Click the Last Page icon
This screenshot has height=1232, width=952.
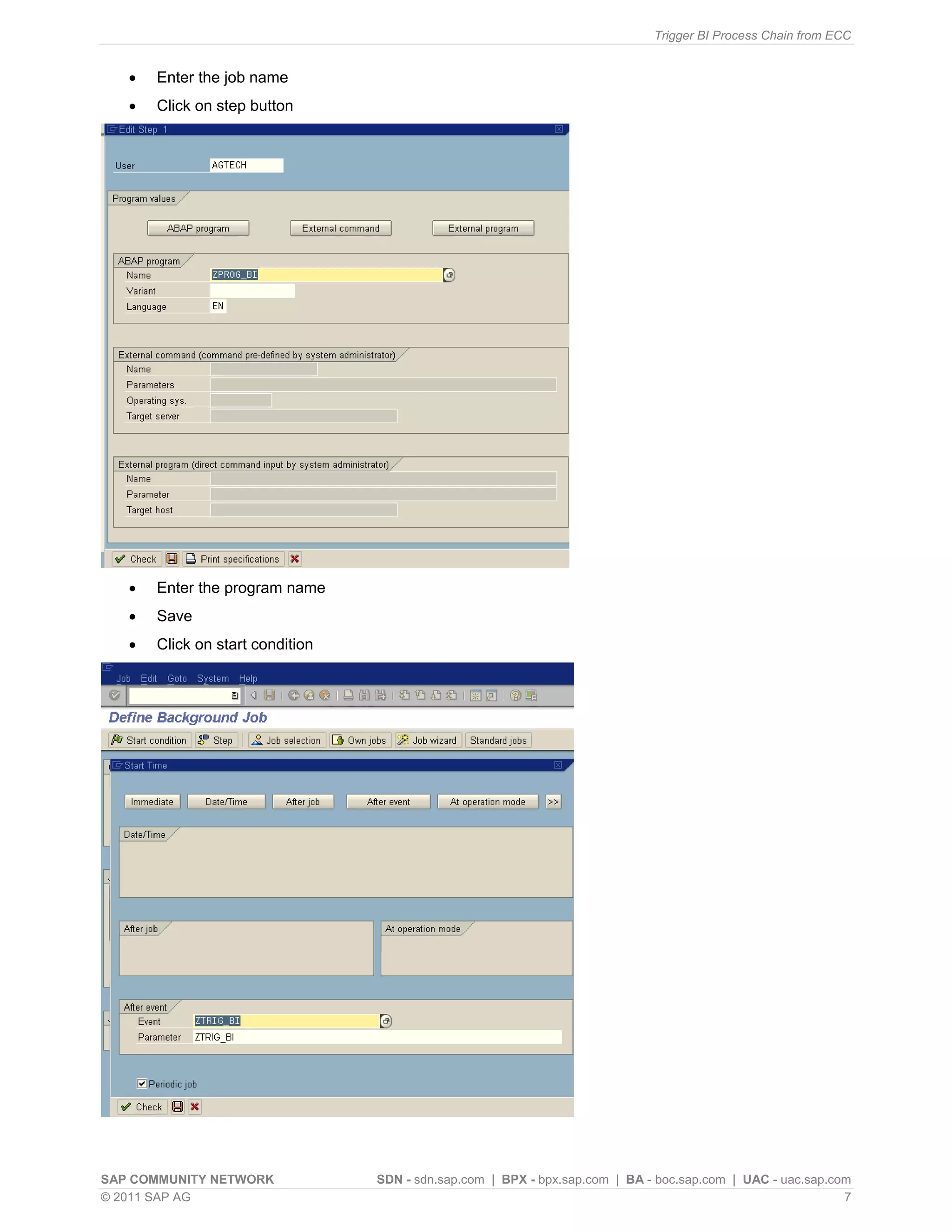click(452, 695)
